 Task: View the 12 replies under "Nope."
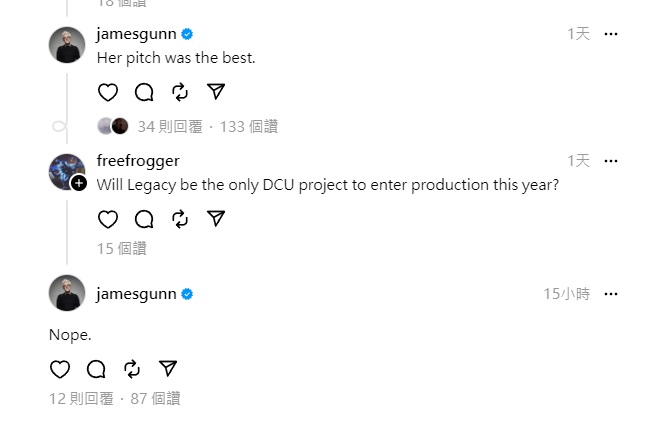pos(81,399)
